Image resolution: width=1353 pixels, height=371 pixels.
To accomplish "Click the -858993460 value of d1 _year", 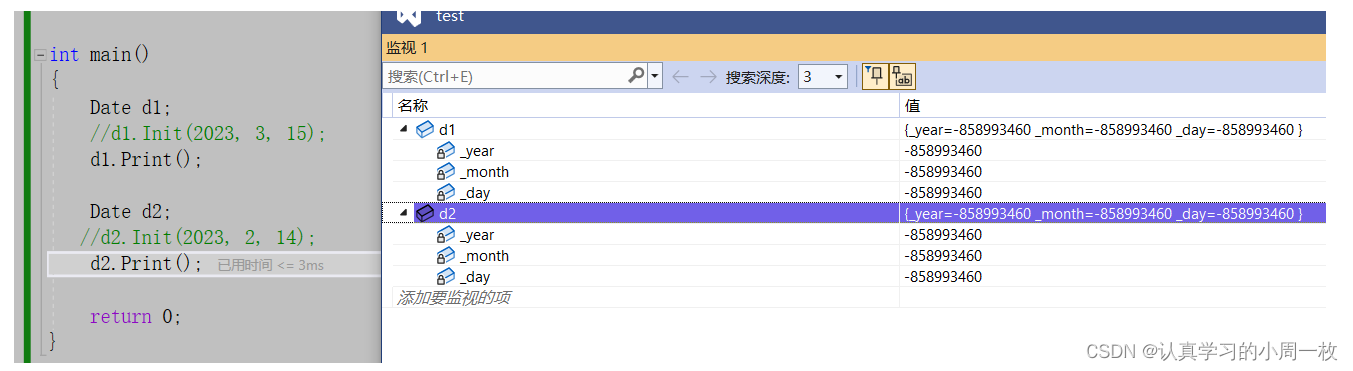I will [x=943, y=151].
